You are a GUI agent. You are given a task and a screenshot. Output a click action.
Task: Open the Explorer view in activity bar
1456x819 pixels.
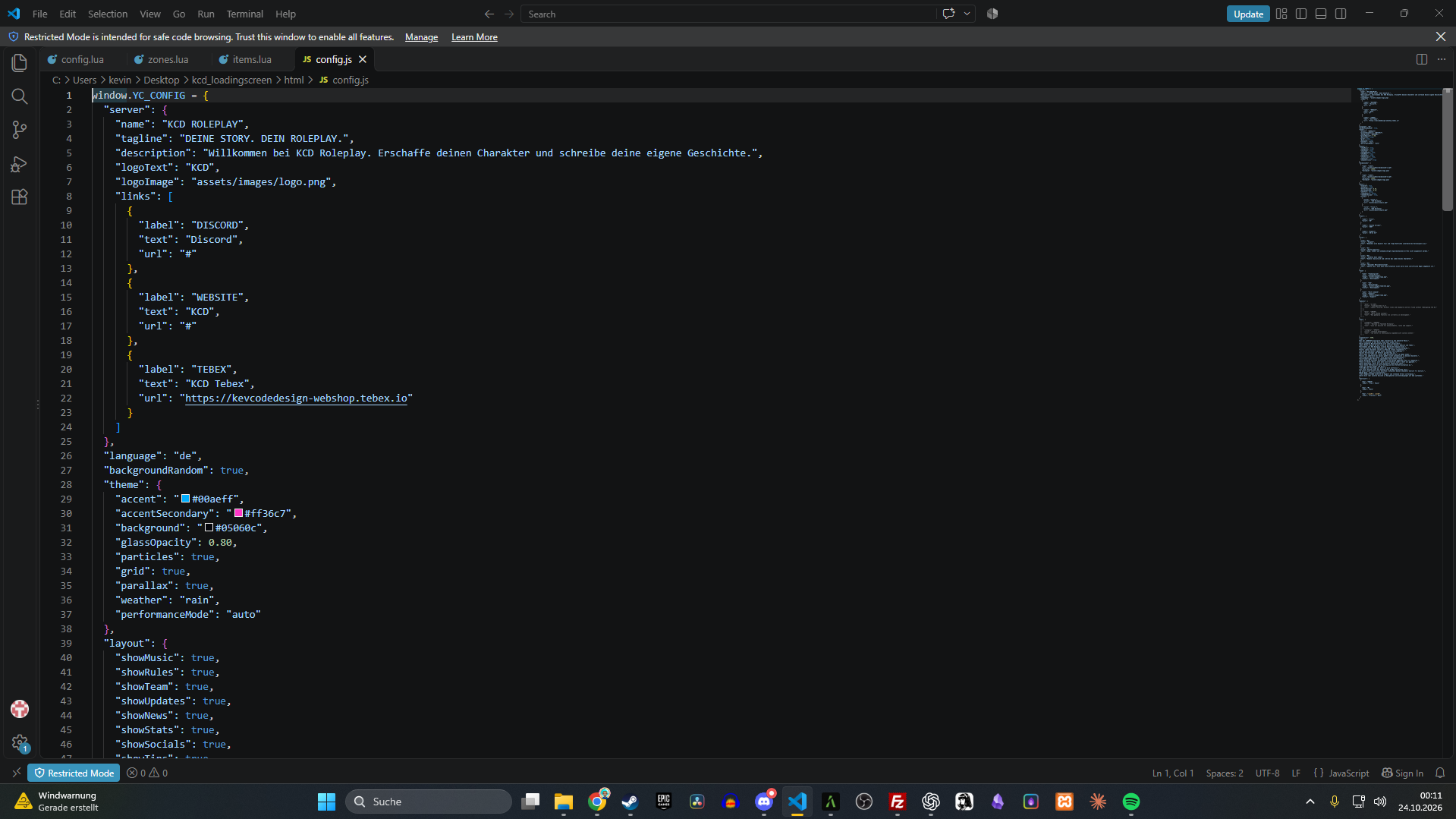[x=20, y=62]
